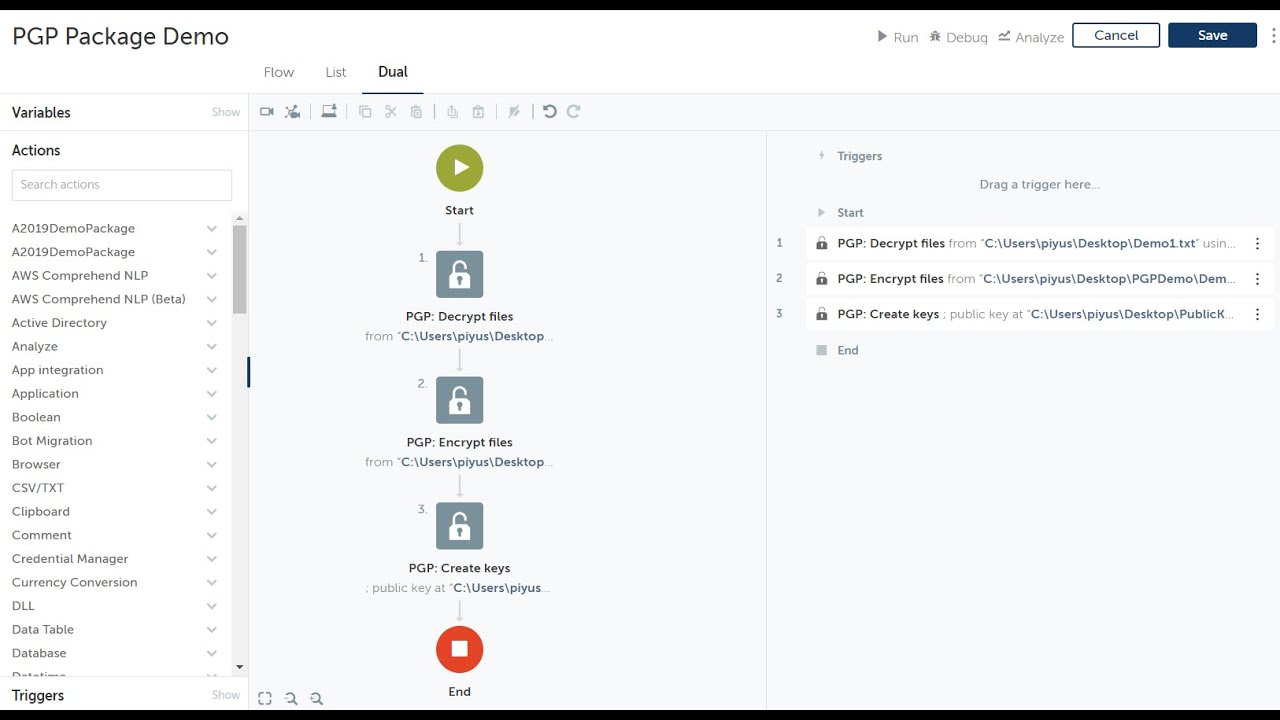Click the red End stop node
The width and height of the screenshot is (1280, 720).
(x=460, y=650)
